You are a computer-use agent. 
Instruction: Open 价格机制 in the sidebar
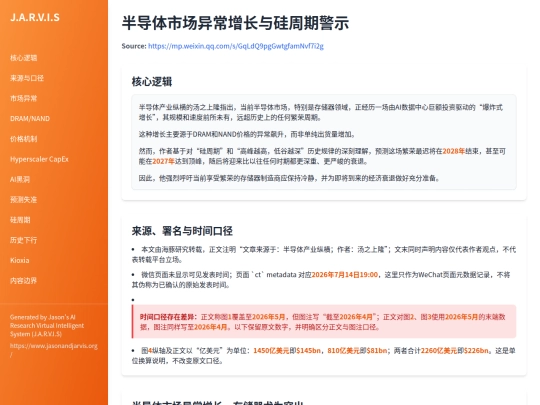pyautogui.click(x=23, y=139)
